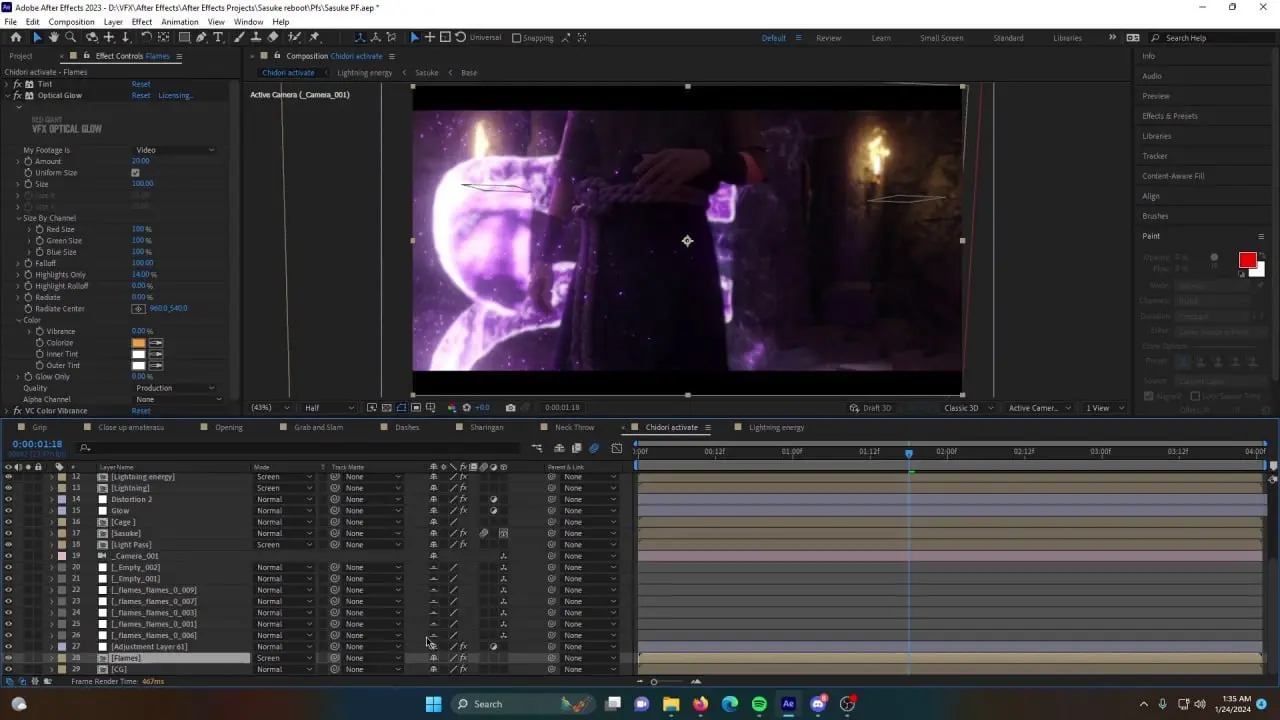Viewport: 1280px width, 720px height.
Task: Activate the Selection arrow tool
Action: coord(37,37)
